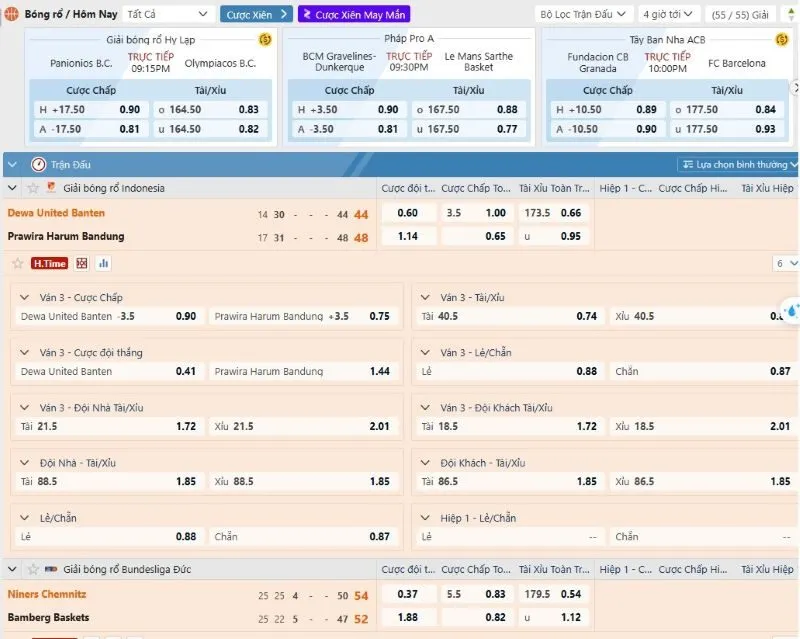Image resolution: width=800 pixels, height=639 pixels.
Task: Open the Bộ Lọc Trận Đấu dropdown
Action: (584, 14)
